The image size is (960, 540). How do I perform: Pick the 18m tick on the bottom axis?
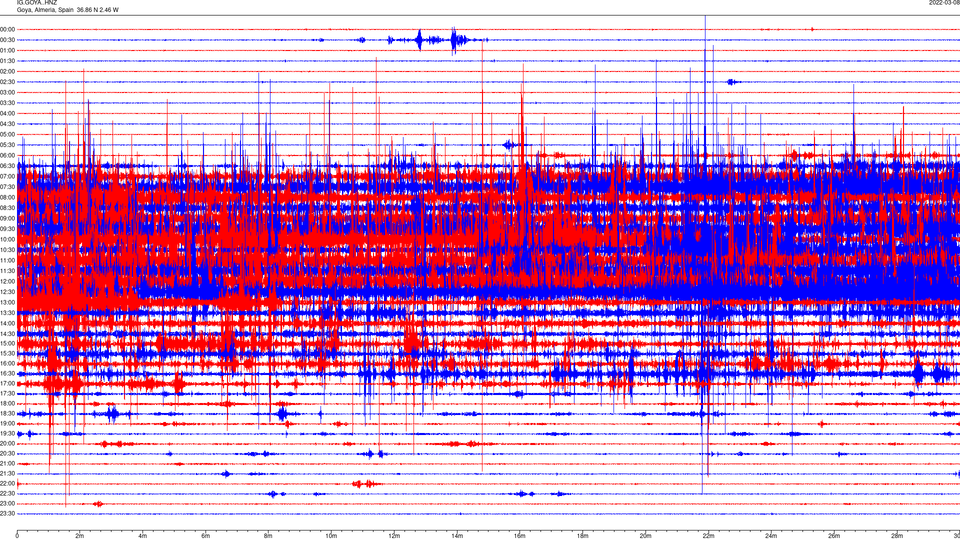point(582,536)
